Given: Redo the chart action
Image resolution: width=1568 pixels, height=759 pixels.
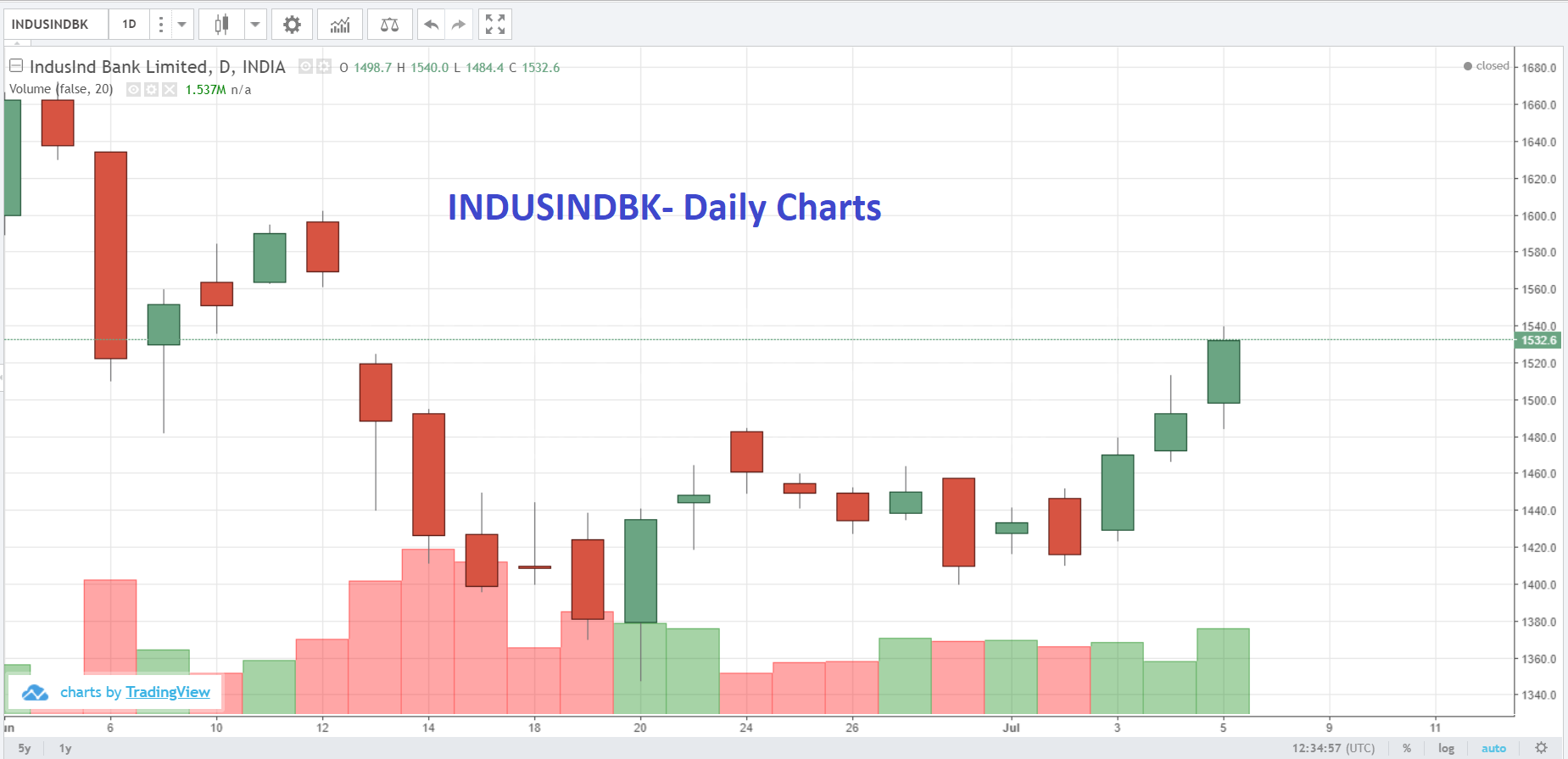Looking at the screenshot, I should [x=459, y=24].
